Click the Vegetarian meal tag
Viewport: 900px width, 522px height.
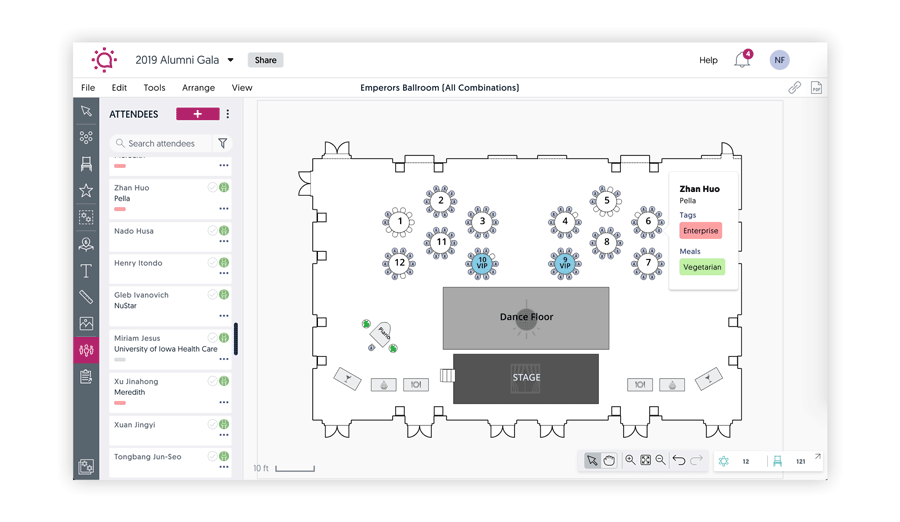pyautogui.click(x=702, y=266)
